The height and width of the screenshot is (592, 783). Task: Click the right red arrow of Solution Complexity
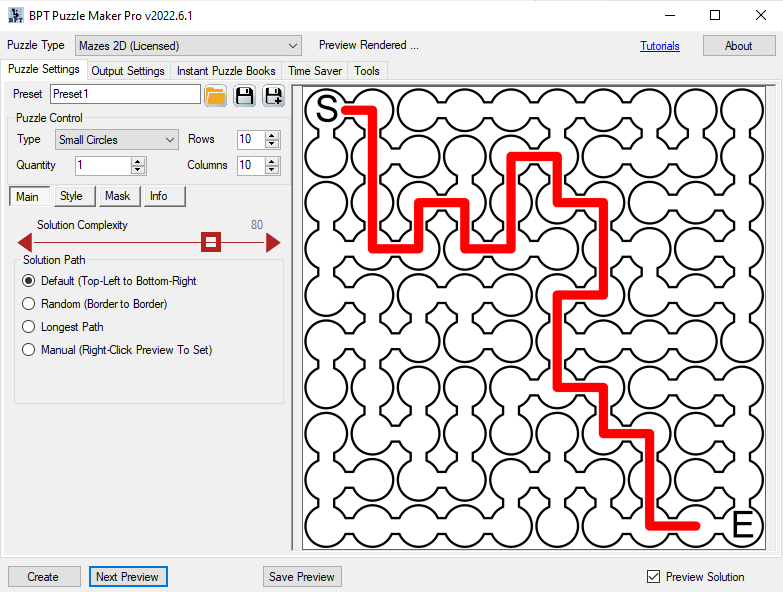point(272,242)
